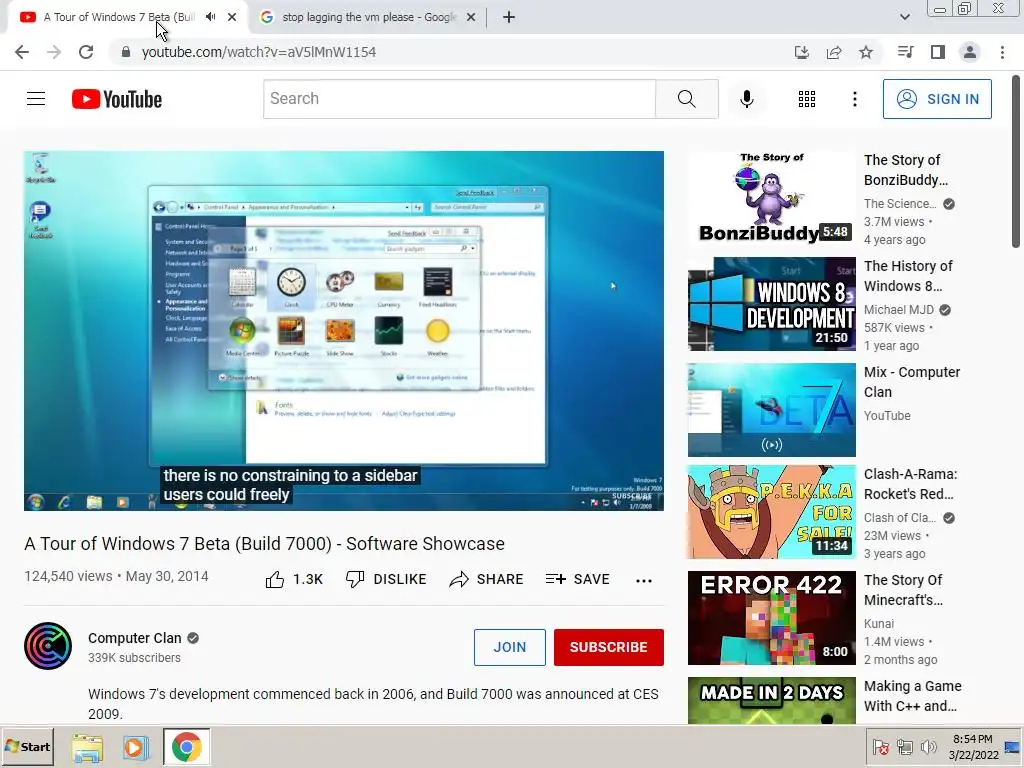The image size is (1024, 768).
Task: Click the site padlock icon in address bar
Action: pos(126,52)
